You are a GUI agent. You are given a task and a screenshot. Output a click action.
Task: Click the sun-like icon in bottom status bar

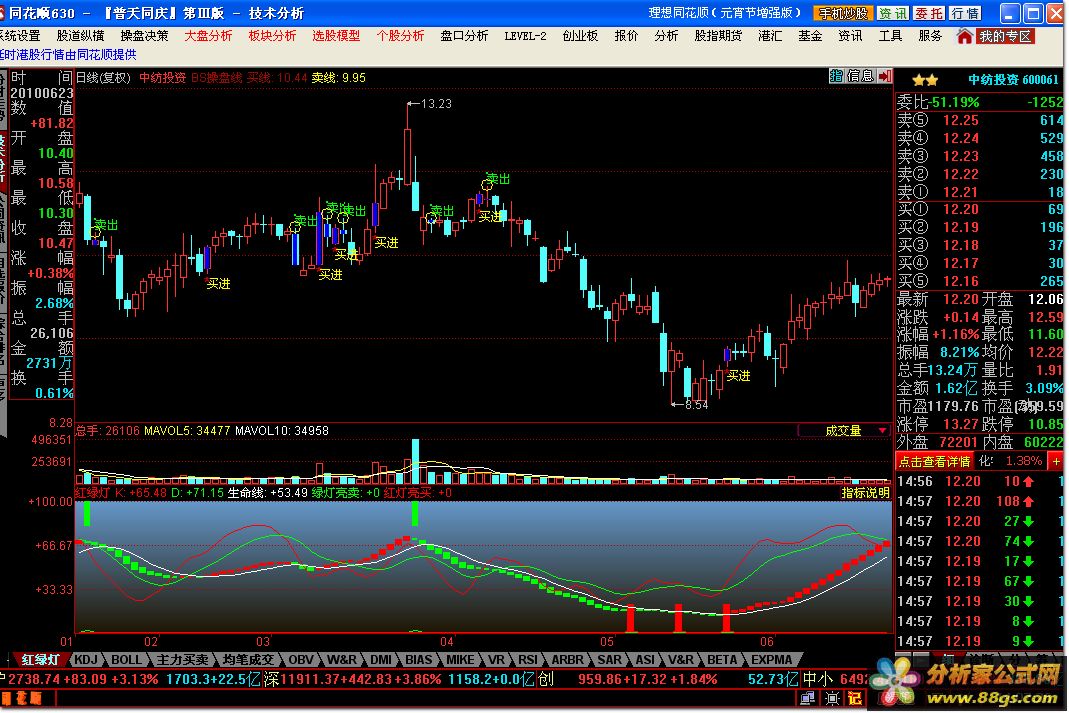[832, 698]
